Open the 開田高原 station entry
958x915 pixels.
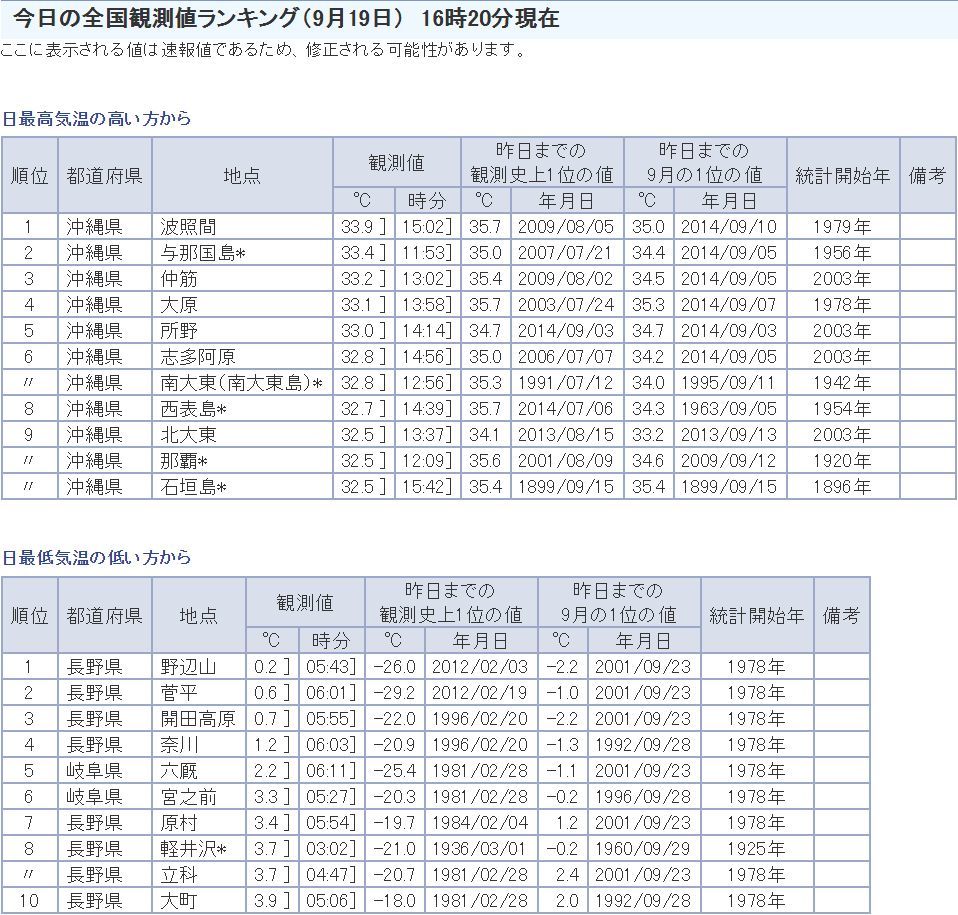tap(197, 719)
